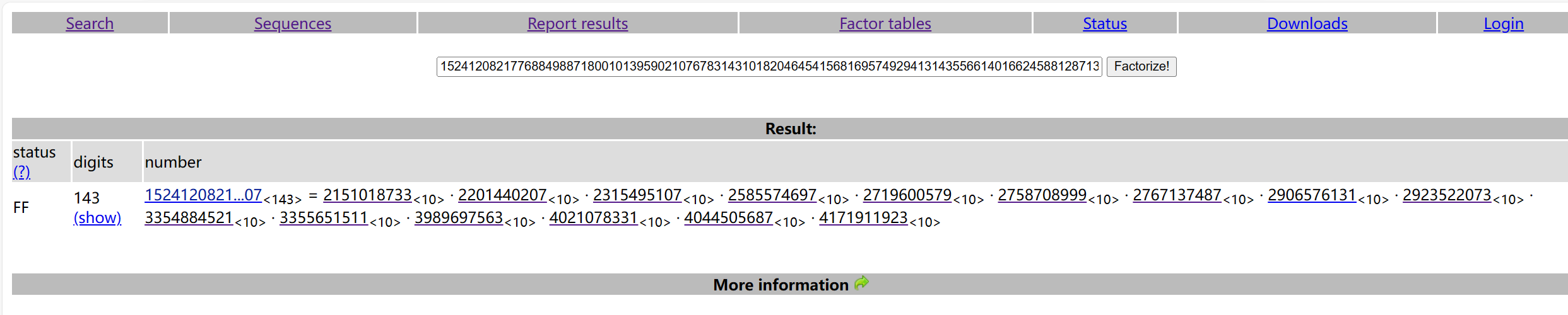Open factor 2719600579 link
The image size is (1568, 315).
point(907,195)
